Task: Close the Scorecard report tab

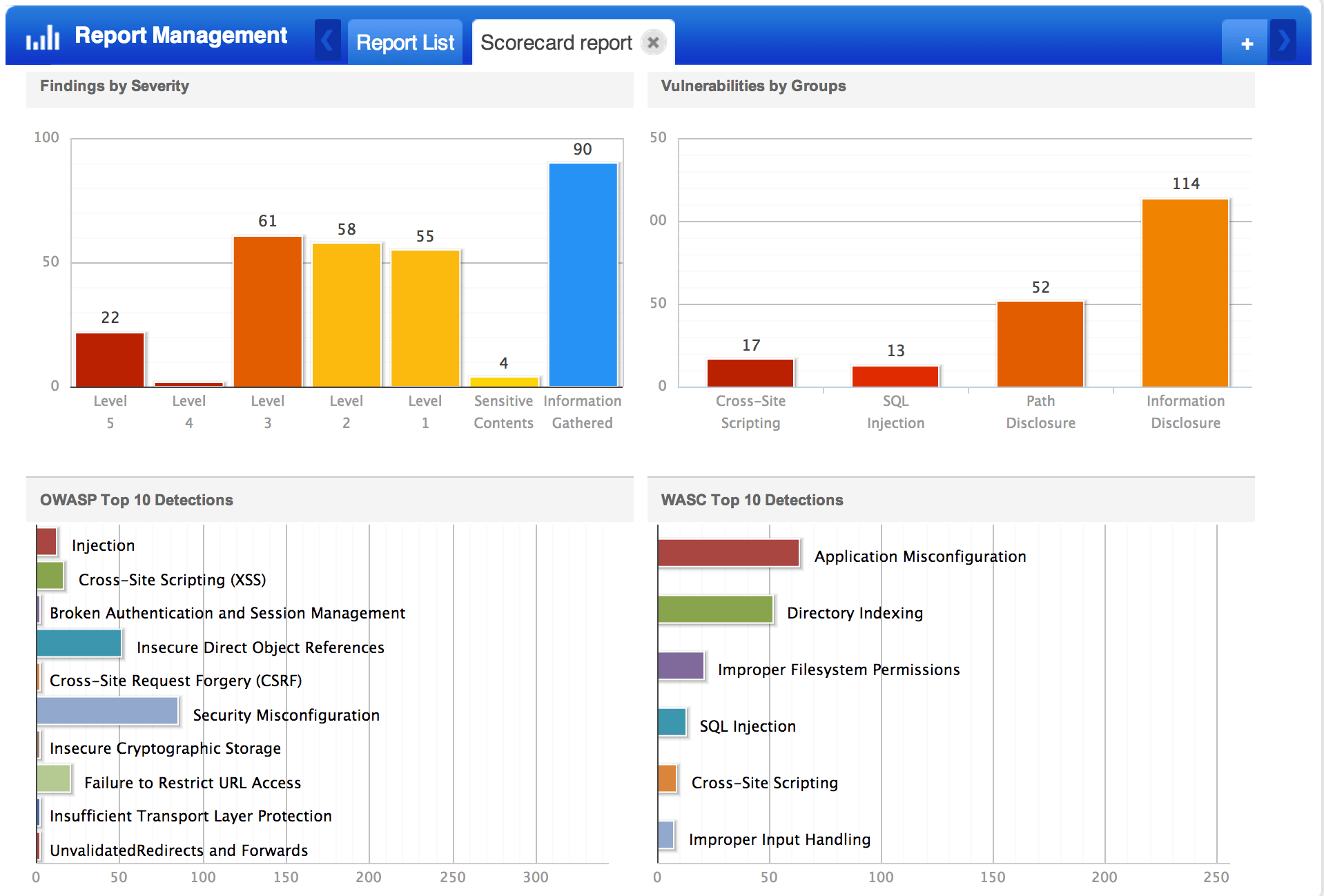Action: pos(653,43)
